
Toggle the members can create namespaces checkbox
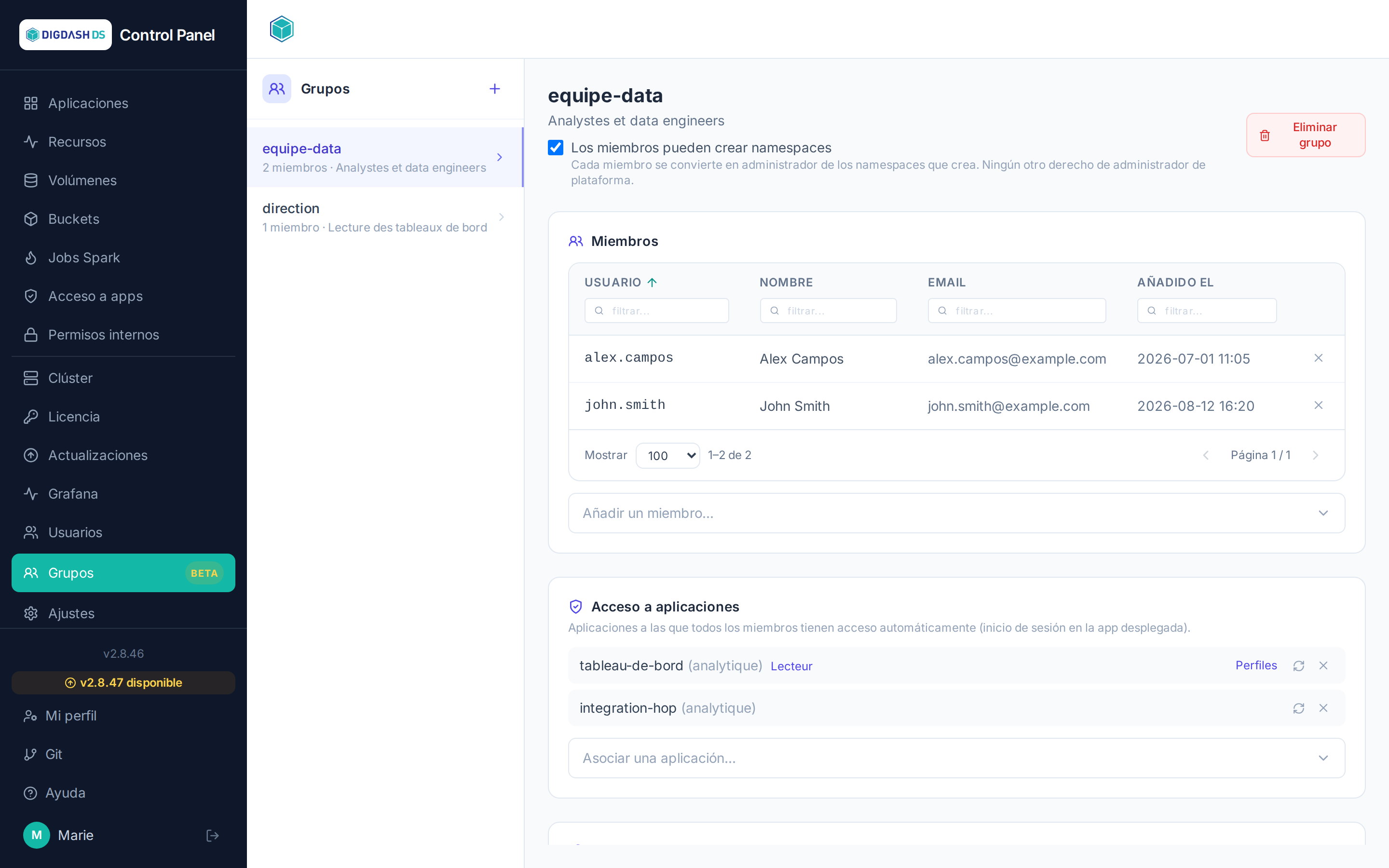tap(556, 148)
